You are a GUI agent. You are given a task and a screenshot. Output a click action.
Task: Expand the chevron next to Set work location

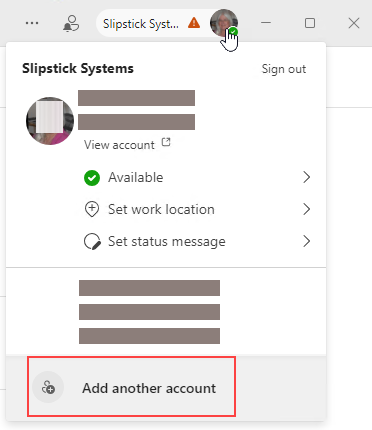tap(307, 209)
